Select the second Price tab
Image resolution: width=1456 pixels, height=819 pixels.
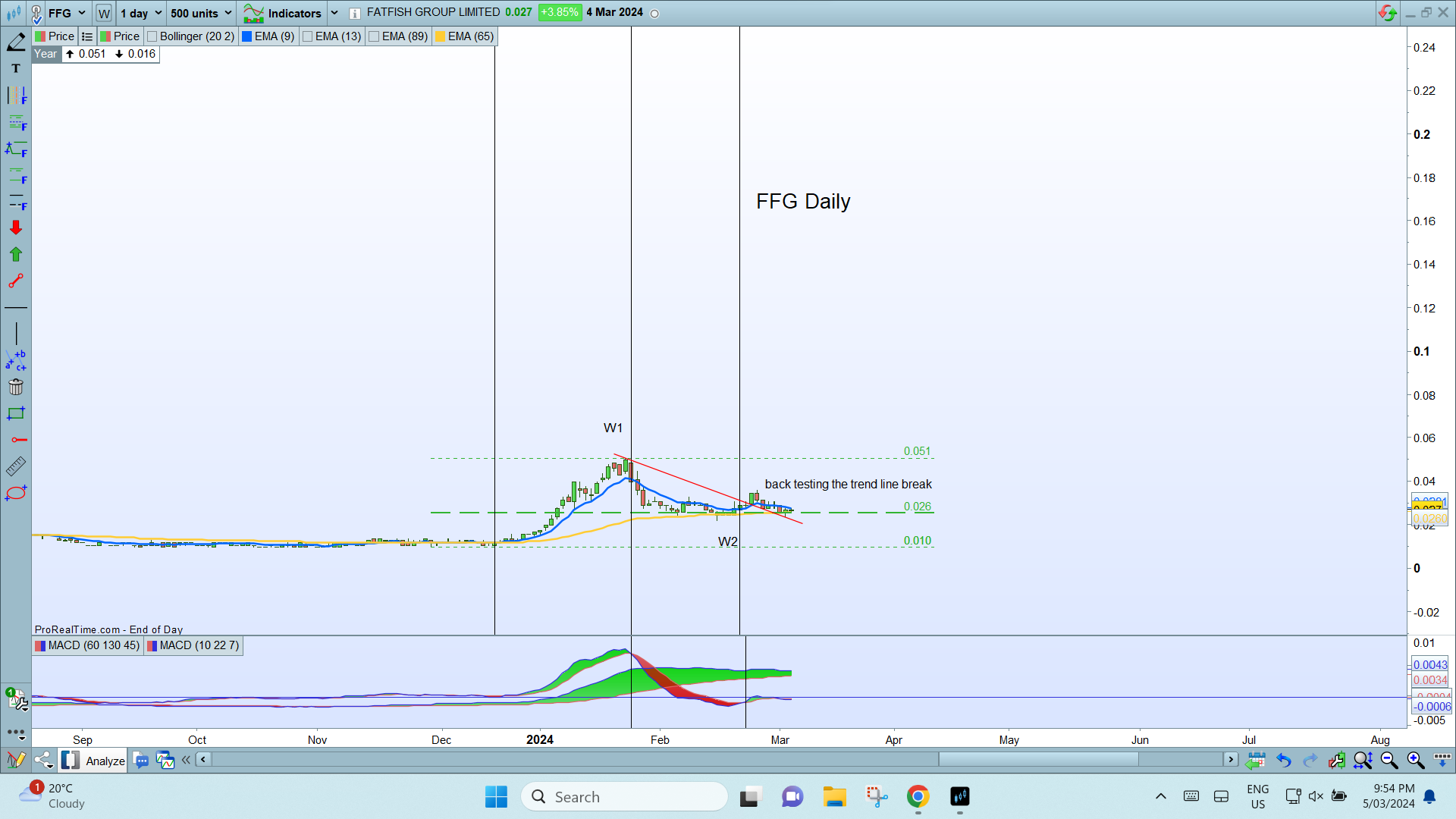120,36
